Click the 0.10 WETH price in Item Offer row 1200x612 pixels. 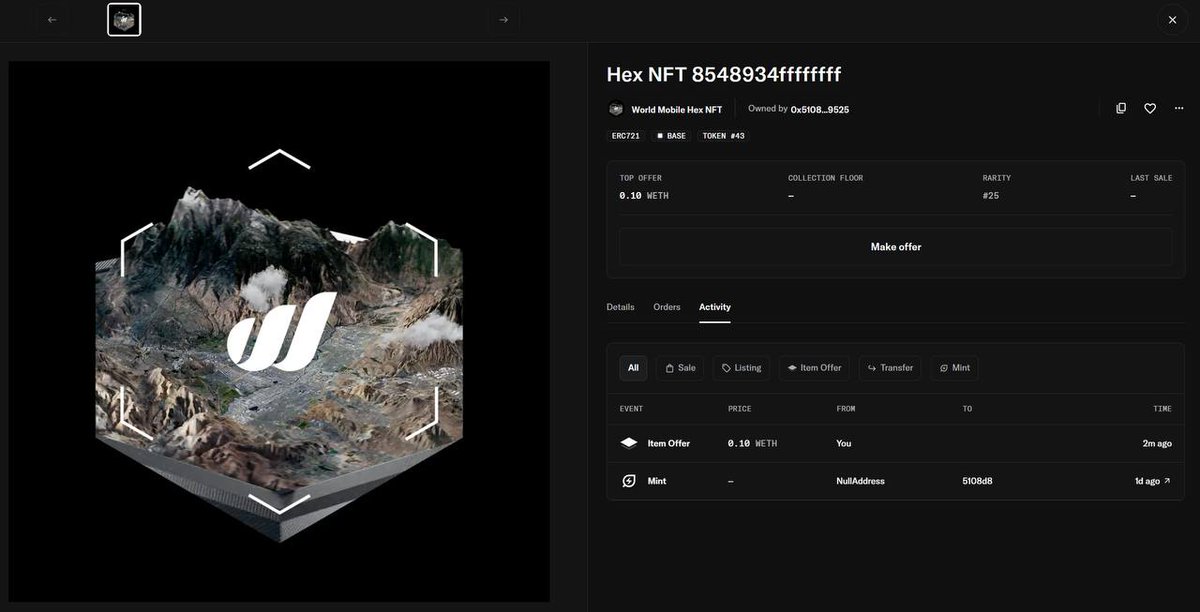[x=752, y=443]
